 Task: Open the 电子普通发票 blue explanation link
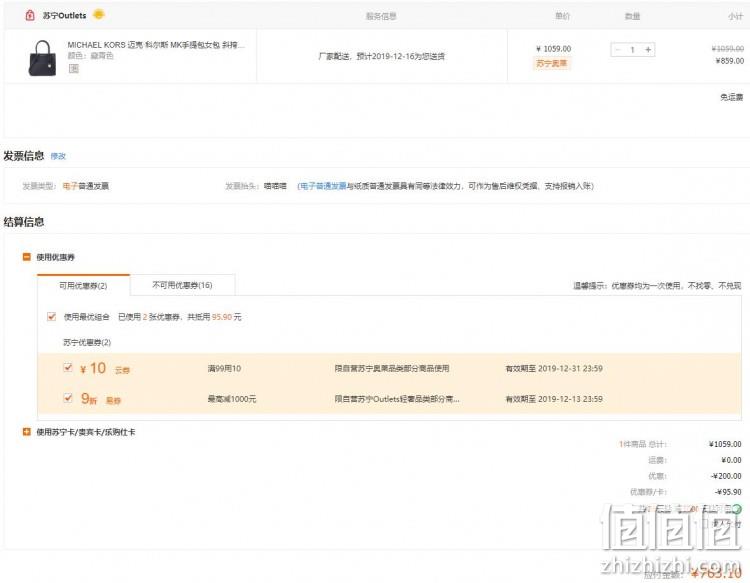coord(323,186)
